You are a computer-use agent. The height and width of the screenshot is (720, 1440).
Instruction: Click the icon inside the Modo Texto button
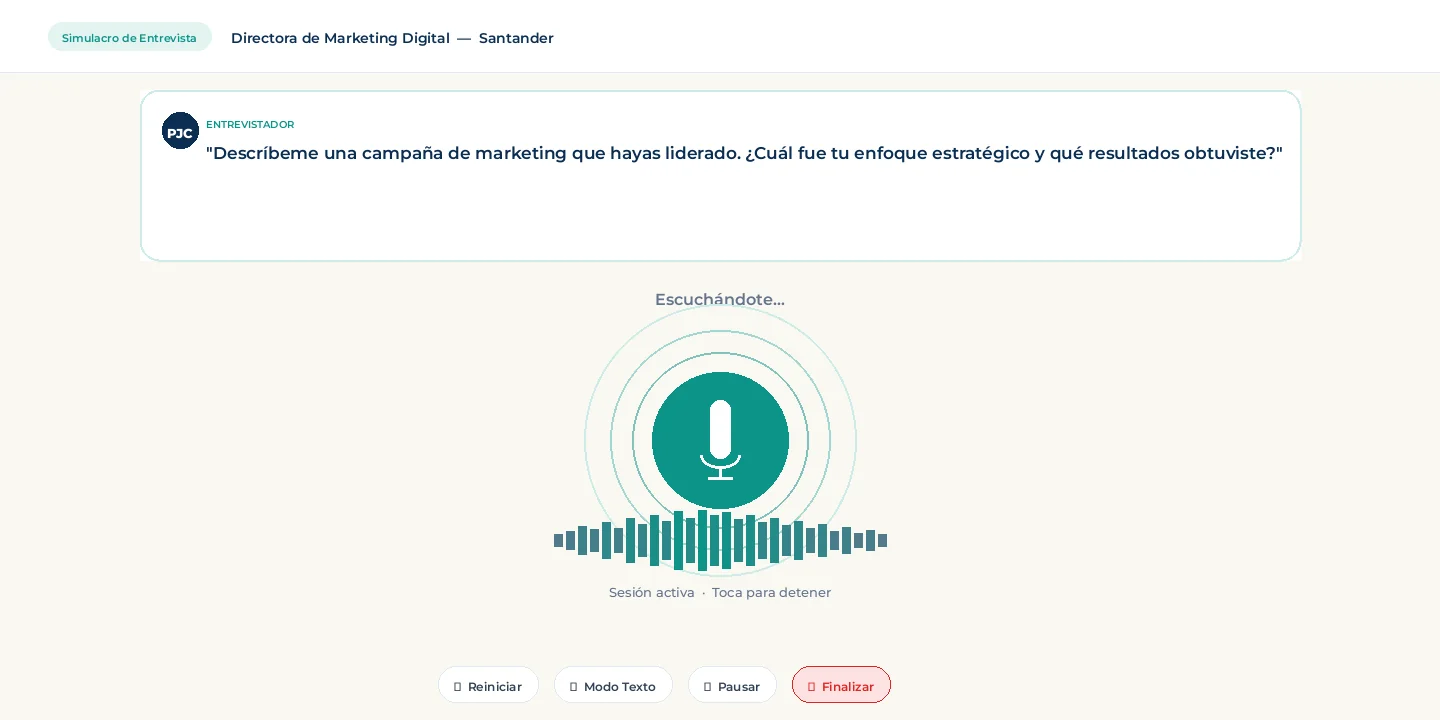point(573,687)
